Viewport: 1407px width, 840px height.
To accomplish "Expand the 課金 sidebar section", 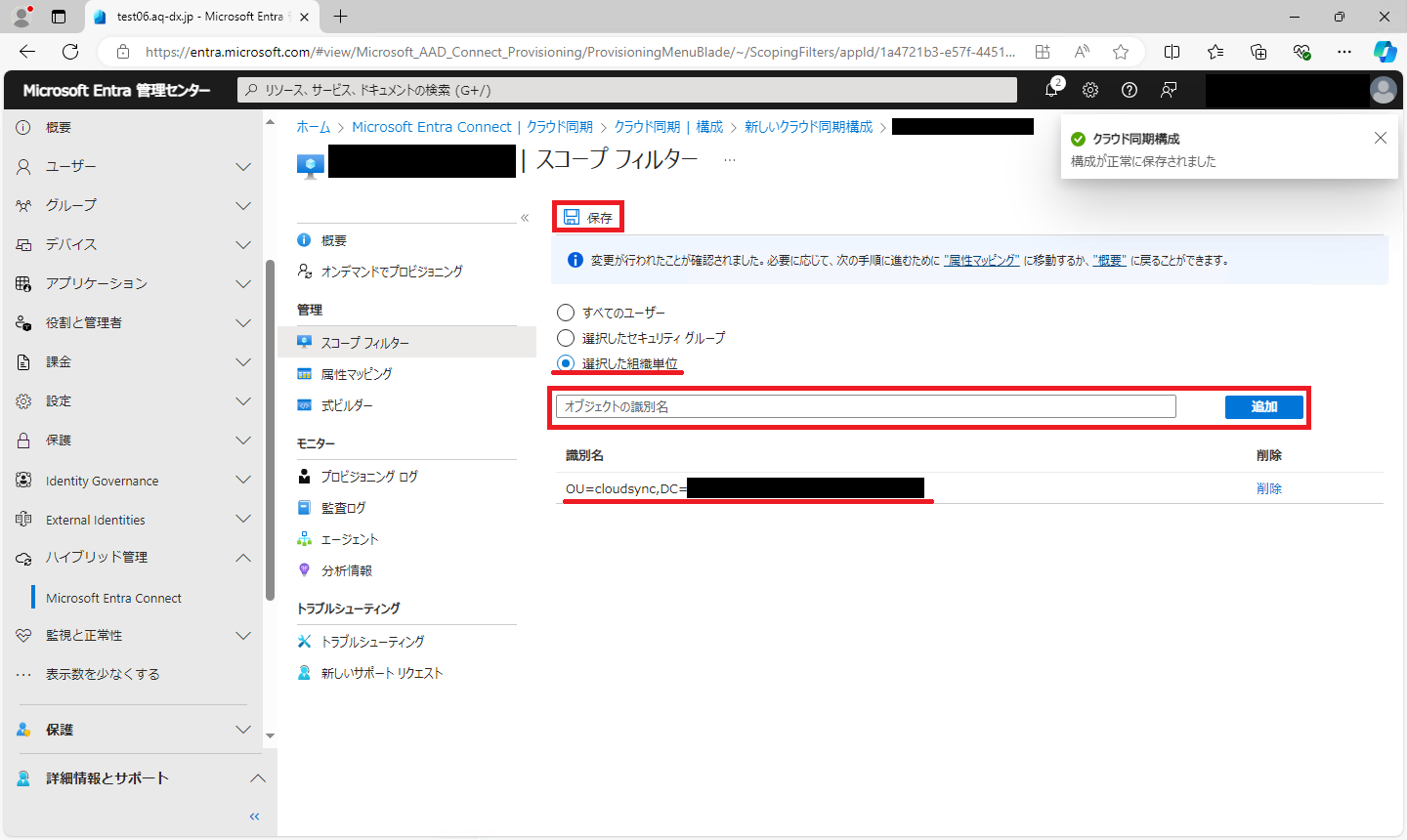I will coord(243,361).
